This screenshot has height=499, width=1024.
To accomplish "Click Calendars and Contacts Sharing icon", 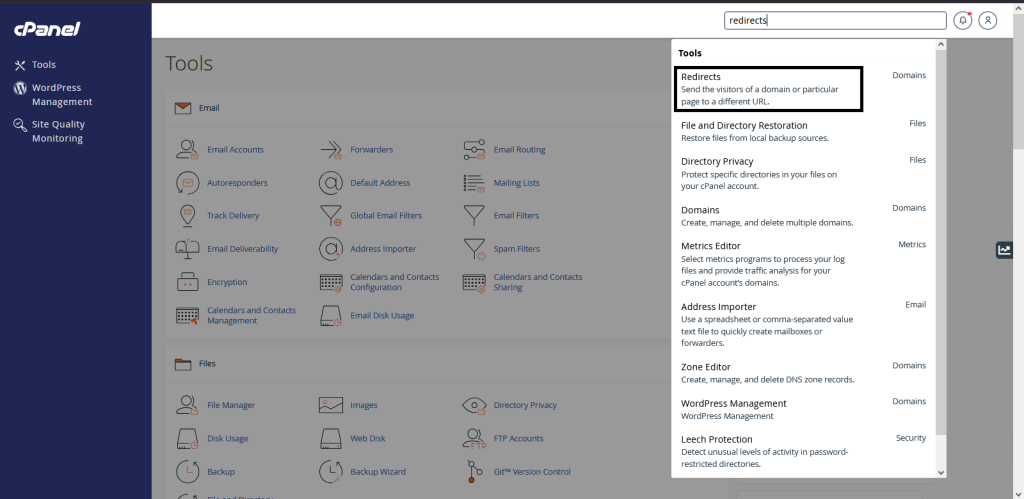I will [474, 282].
